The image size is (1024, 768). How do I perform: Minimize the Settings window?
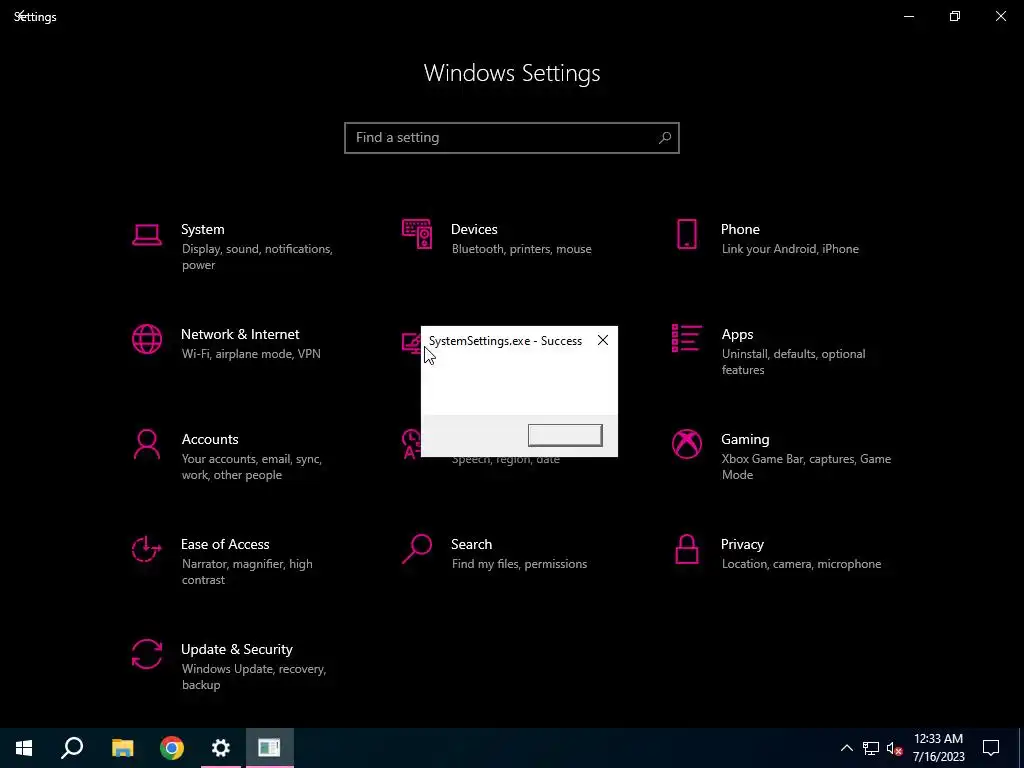tap(909, 16)
